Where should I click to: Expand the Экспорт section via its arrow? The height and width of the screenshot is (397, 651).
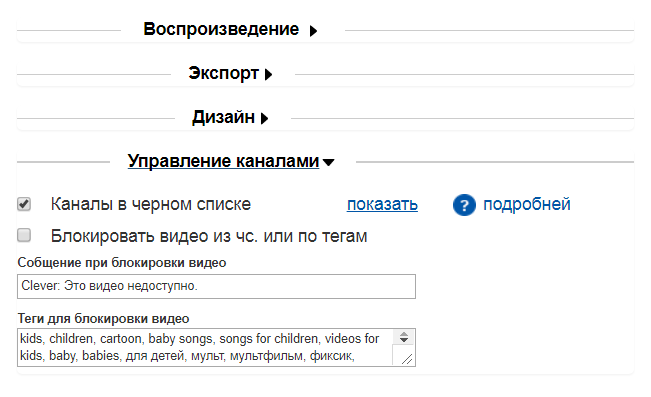268,75
